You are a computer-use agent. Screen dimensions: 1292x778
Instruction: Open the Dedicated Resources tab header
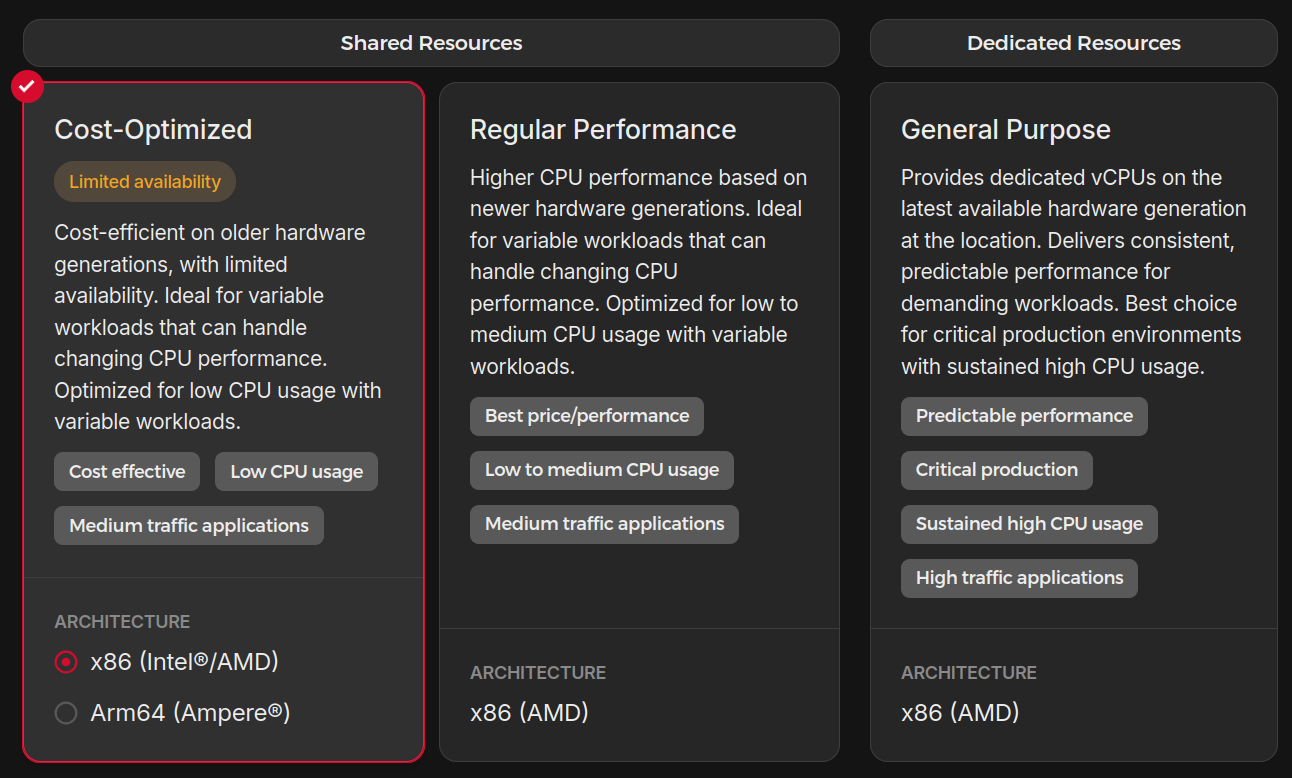pos(1073,43)
